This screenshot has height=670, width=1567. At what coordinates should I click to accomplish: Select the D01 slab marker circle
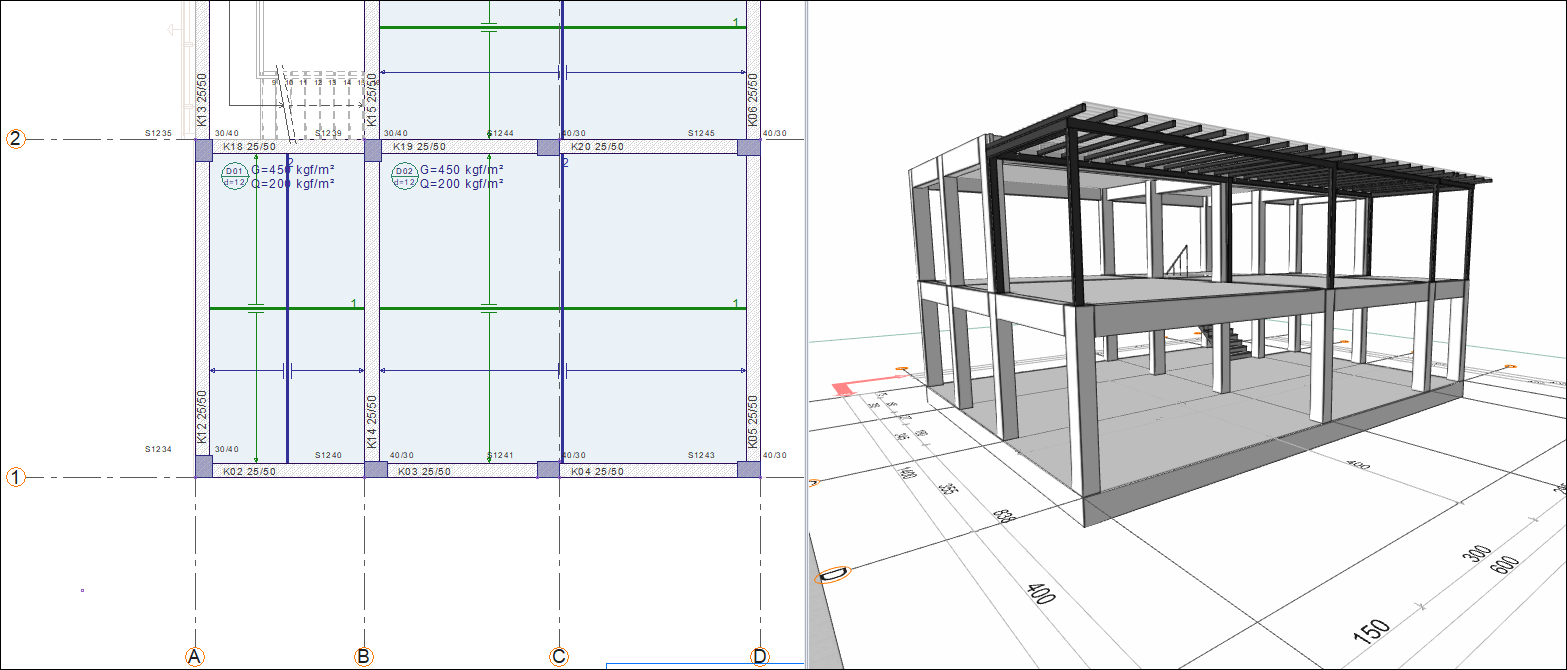234,176
